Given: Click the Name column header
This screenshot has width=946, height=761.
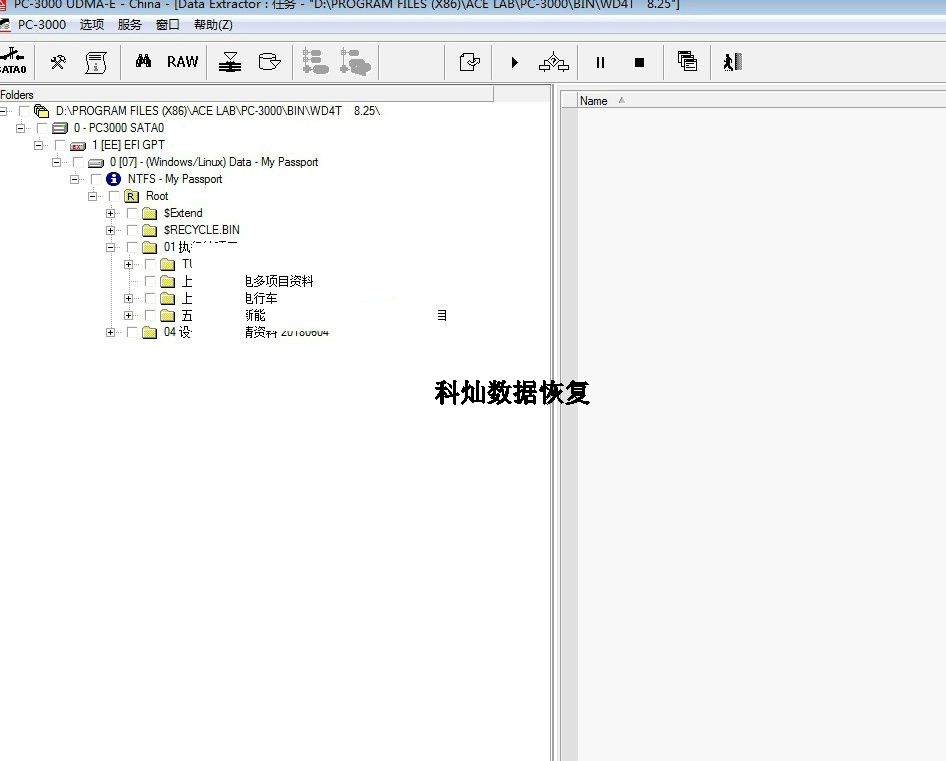Looking at the screenshot, I should click(594, 101).
